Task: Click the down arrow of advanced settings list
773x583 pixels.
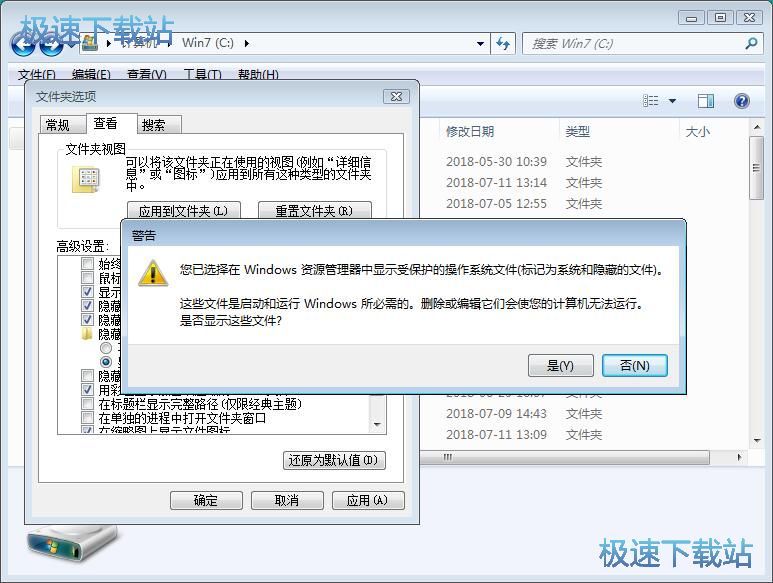Action: click(378, 424)
